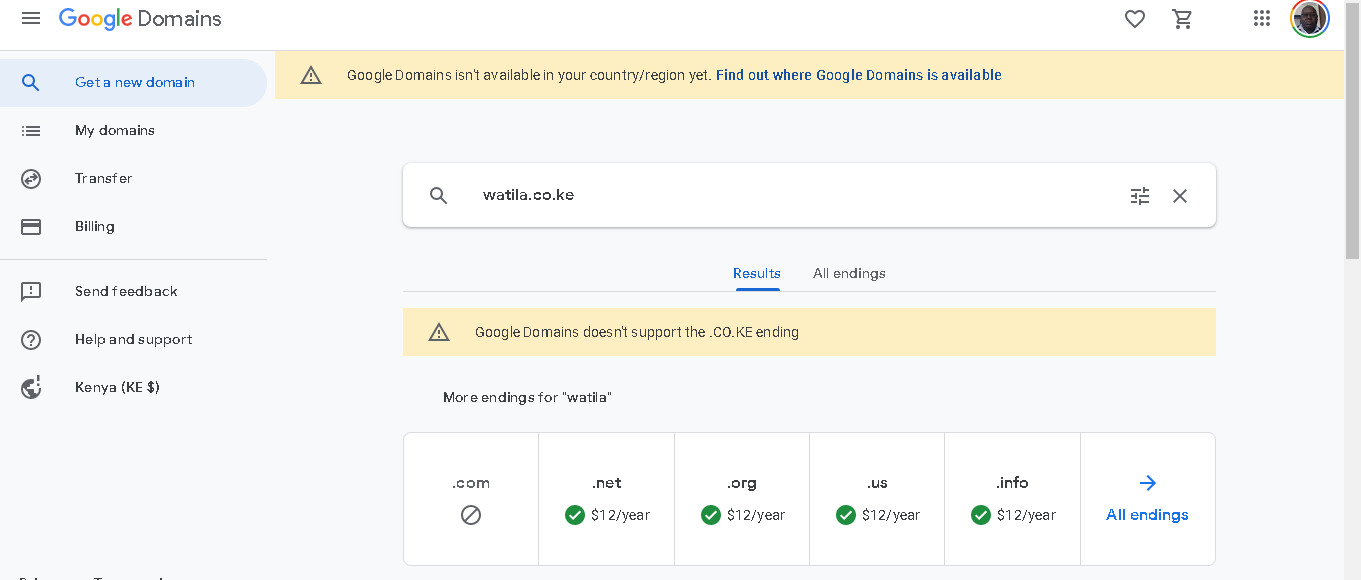
Task: Click the Billing card icon
Action: point(31,227)
